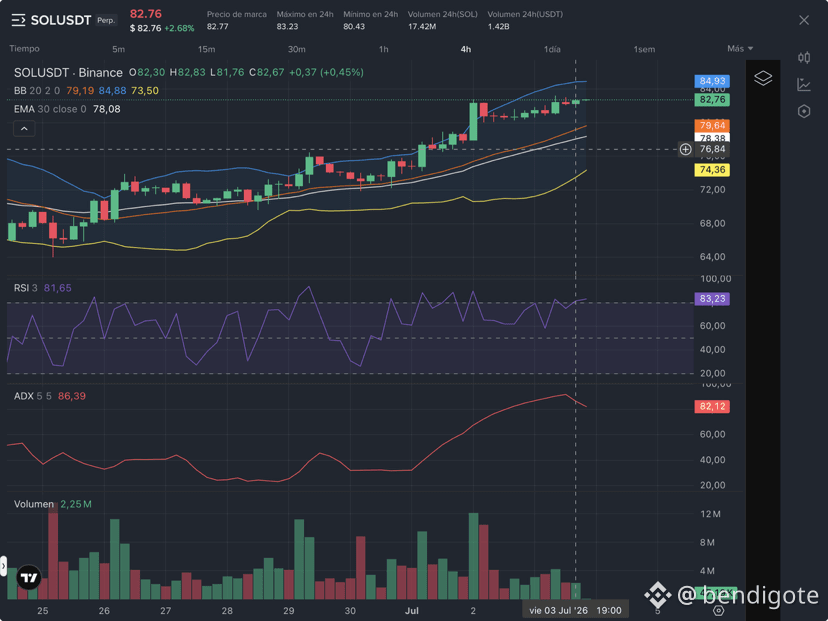Click the 25 date on time axis
Image resolution: width=828 pixels, height=621 pixels.
pos(43,610)
